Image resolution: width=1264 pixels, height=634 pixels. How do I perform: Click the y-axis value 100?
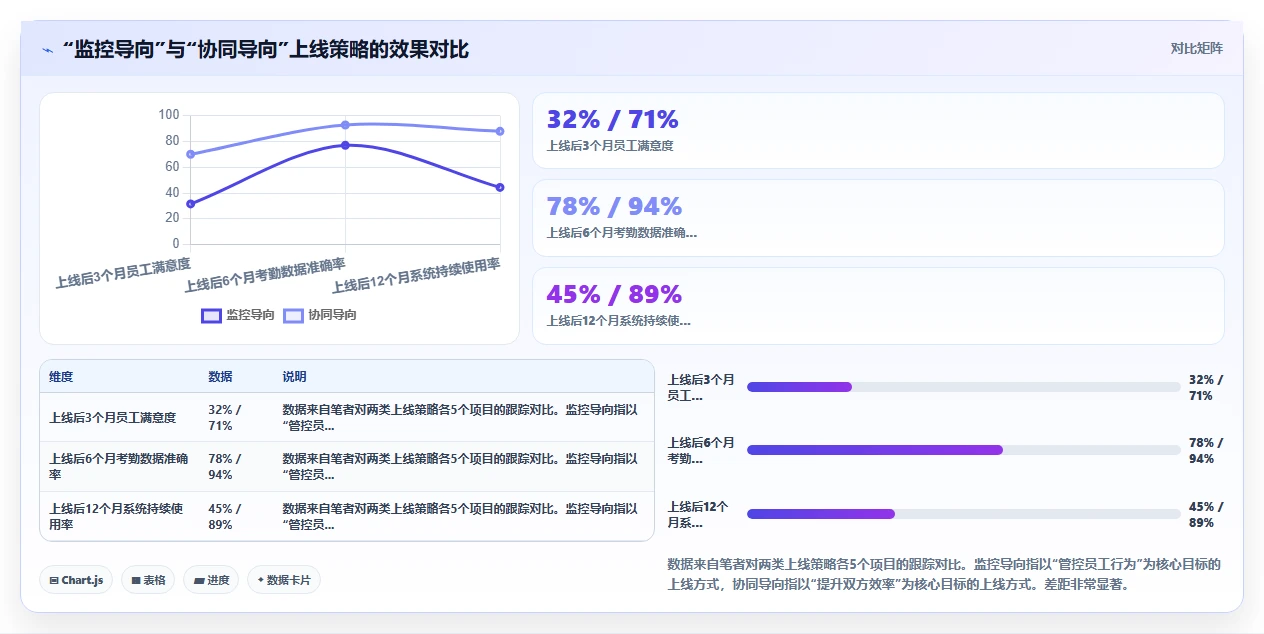[169, 115]
